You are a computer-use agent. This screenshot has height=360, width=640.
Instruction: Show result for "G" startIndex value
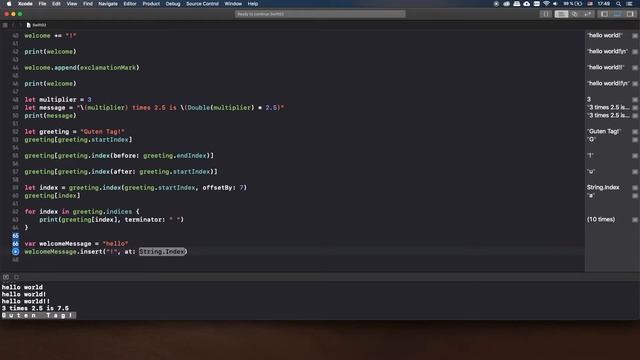[635, 140]
